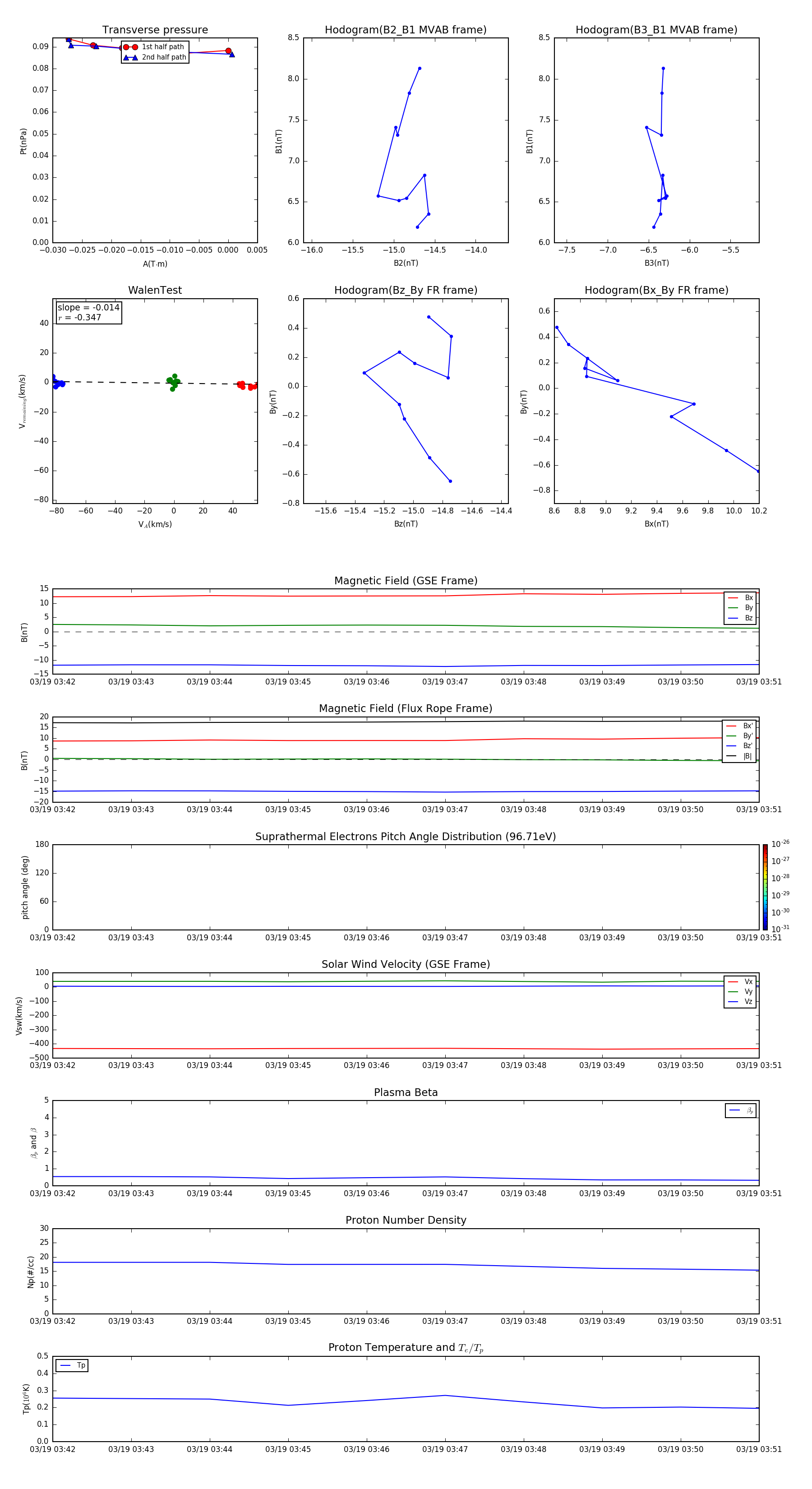The height and width of the screenshot is (1489, 812).
Task: Select the '1st half path' legend entry
Action: [154, 47]
